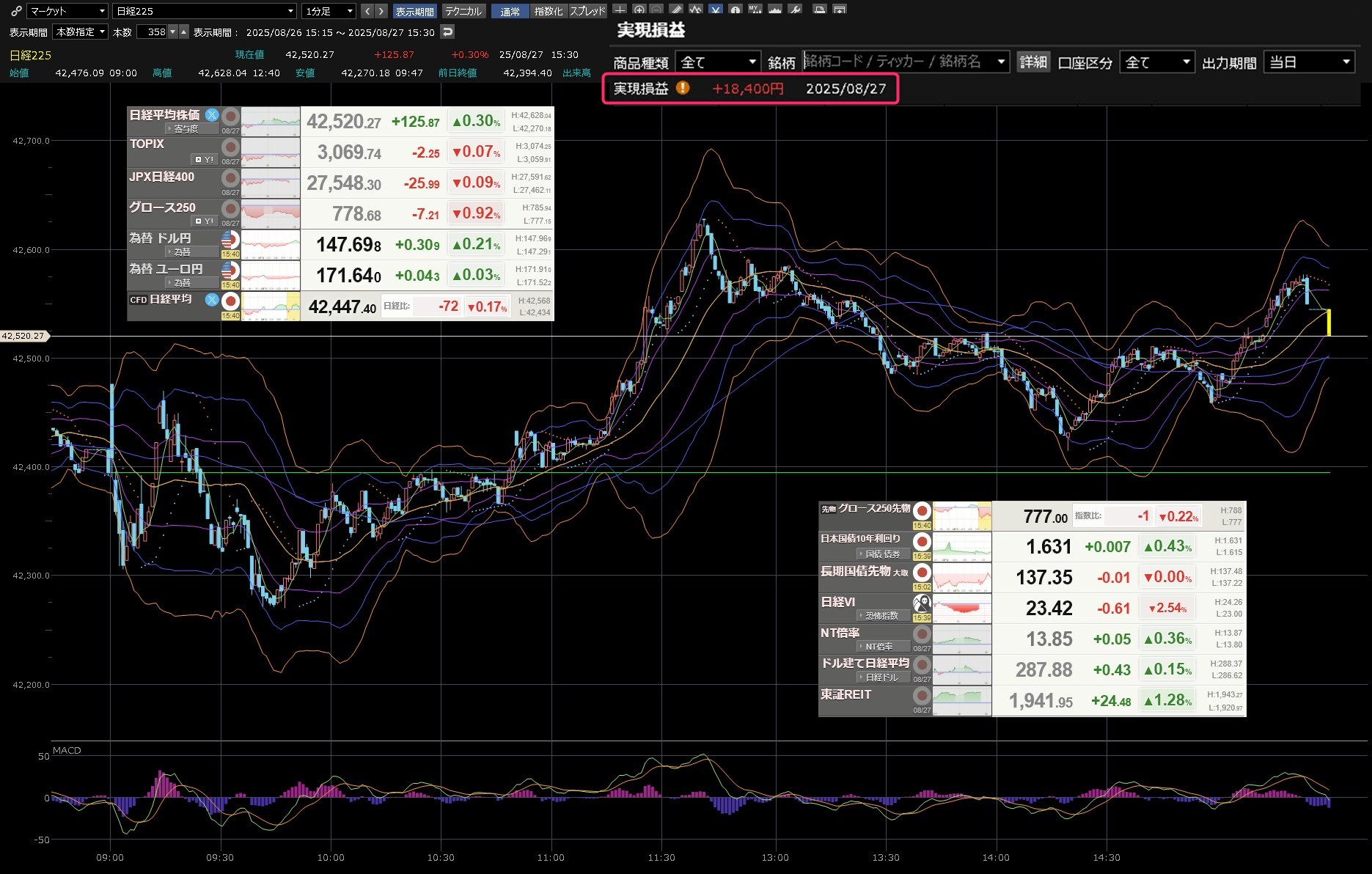This screenshot has height=874, width=1372.
Task: Switch chart to 通常 mode
Action: (x=510, y=11)
